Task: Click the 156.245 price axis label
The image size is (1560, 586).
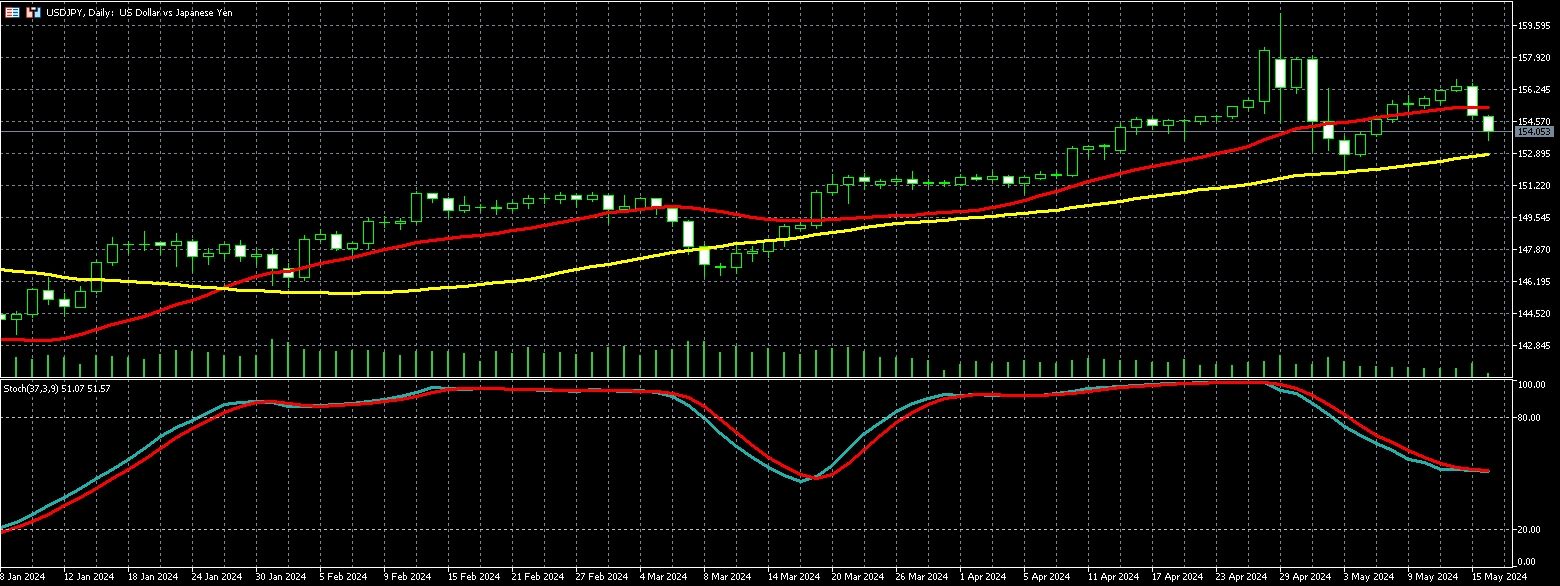Action: (1533, 89)
